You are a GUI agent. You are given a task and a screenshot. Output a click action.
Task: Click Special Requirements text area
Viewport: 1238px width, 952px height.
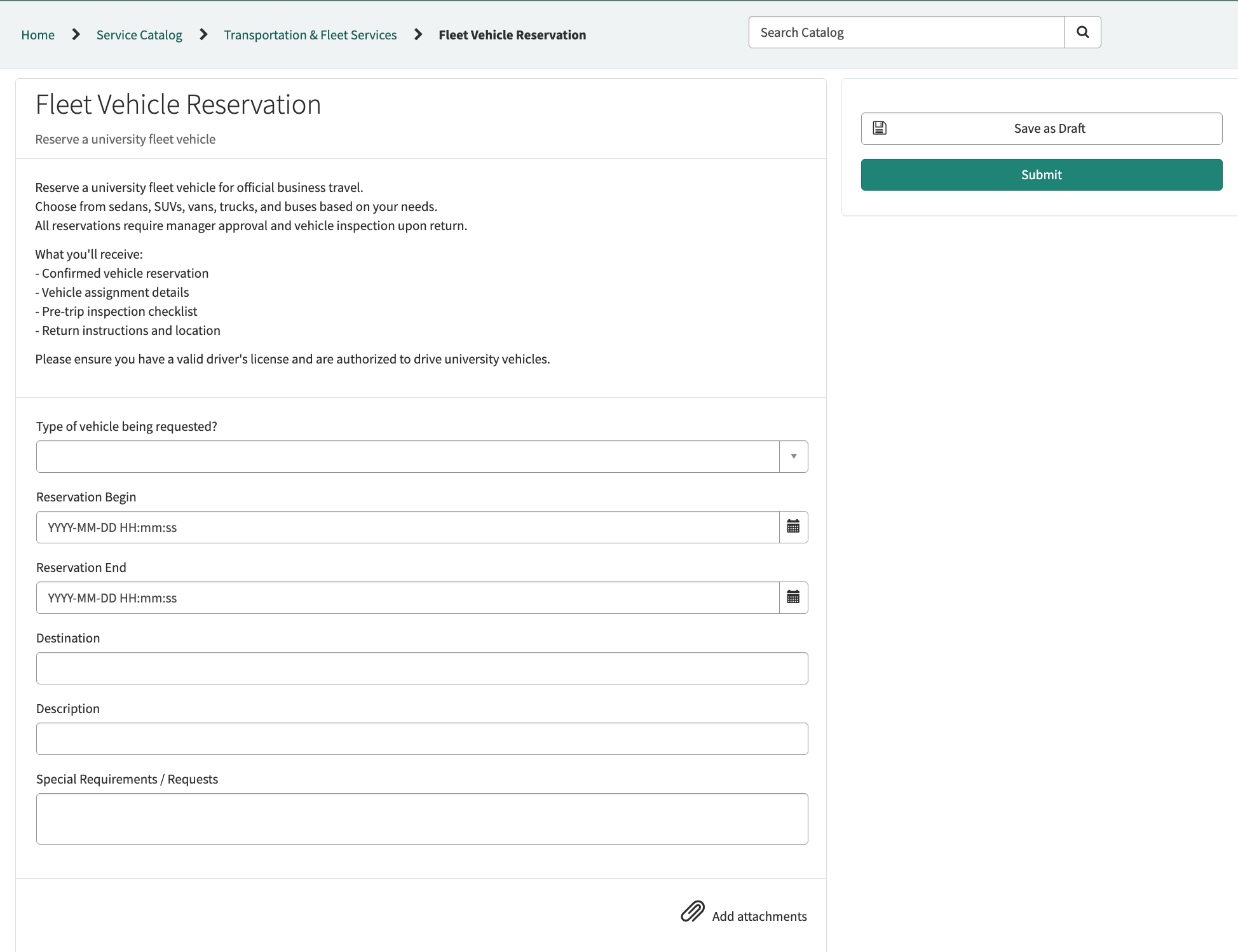422,819
